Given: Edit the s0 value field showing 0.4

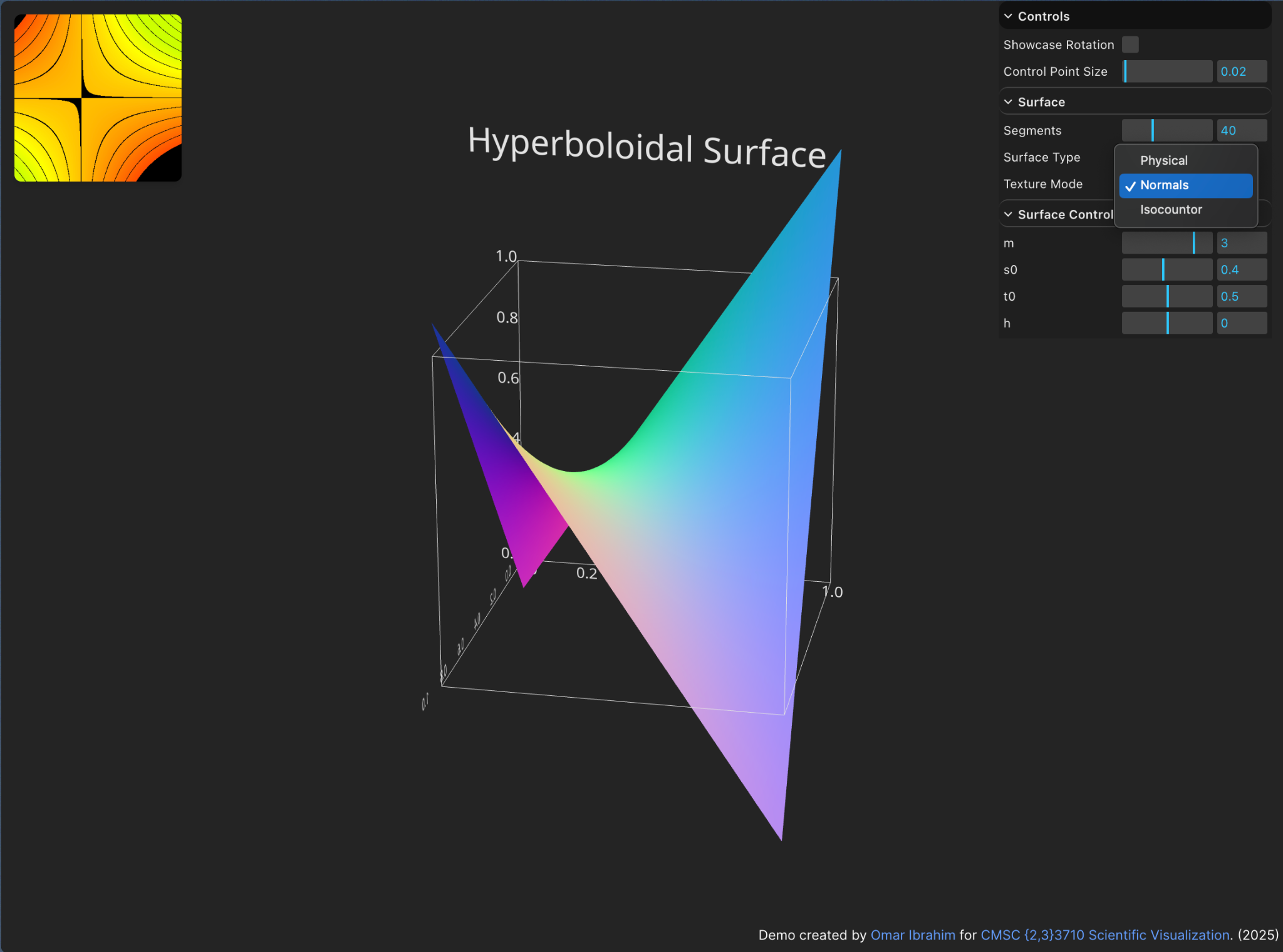Looking at the screenshot, I should pyautogui.click(x=1242, y=269).
